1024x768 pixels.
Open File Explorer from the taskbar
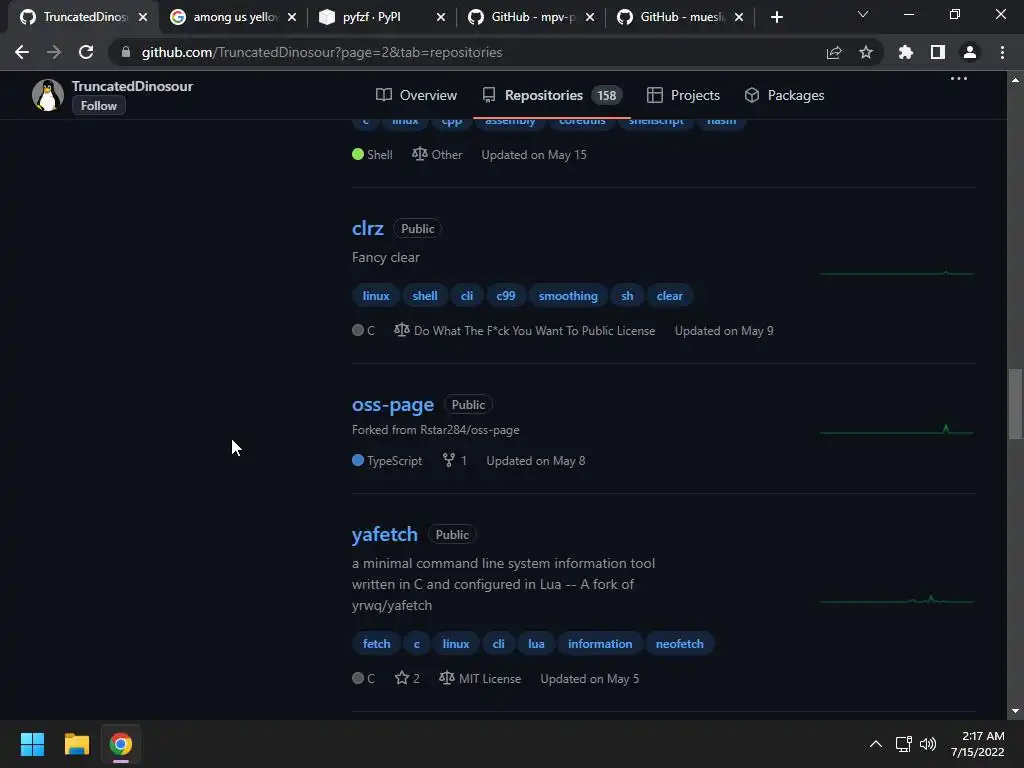tap(76, 744)
